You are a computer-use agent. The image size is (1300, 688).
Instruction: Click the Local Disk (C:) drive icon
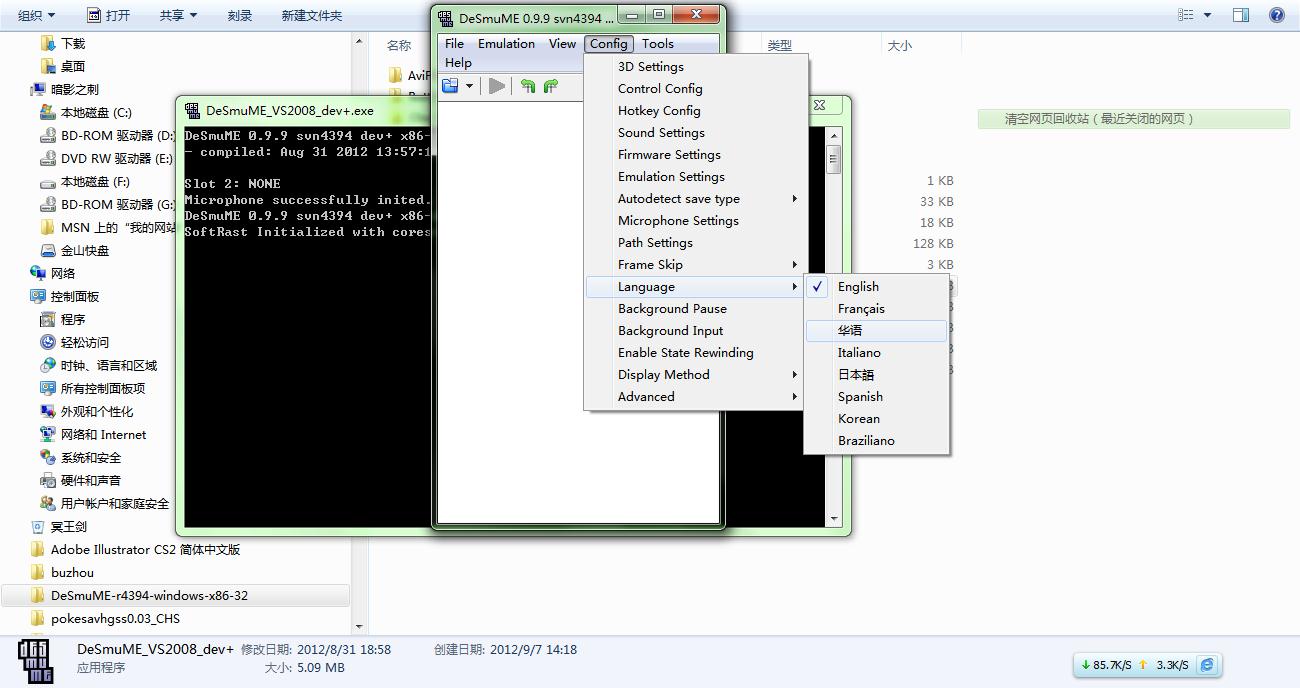pyautogui.click(x=47, y=113)
